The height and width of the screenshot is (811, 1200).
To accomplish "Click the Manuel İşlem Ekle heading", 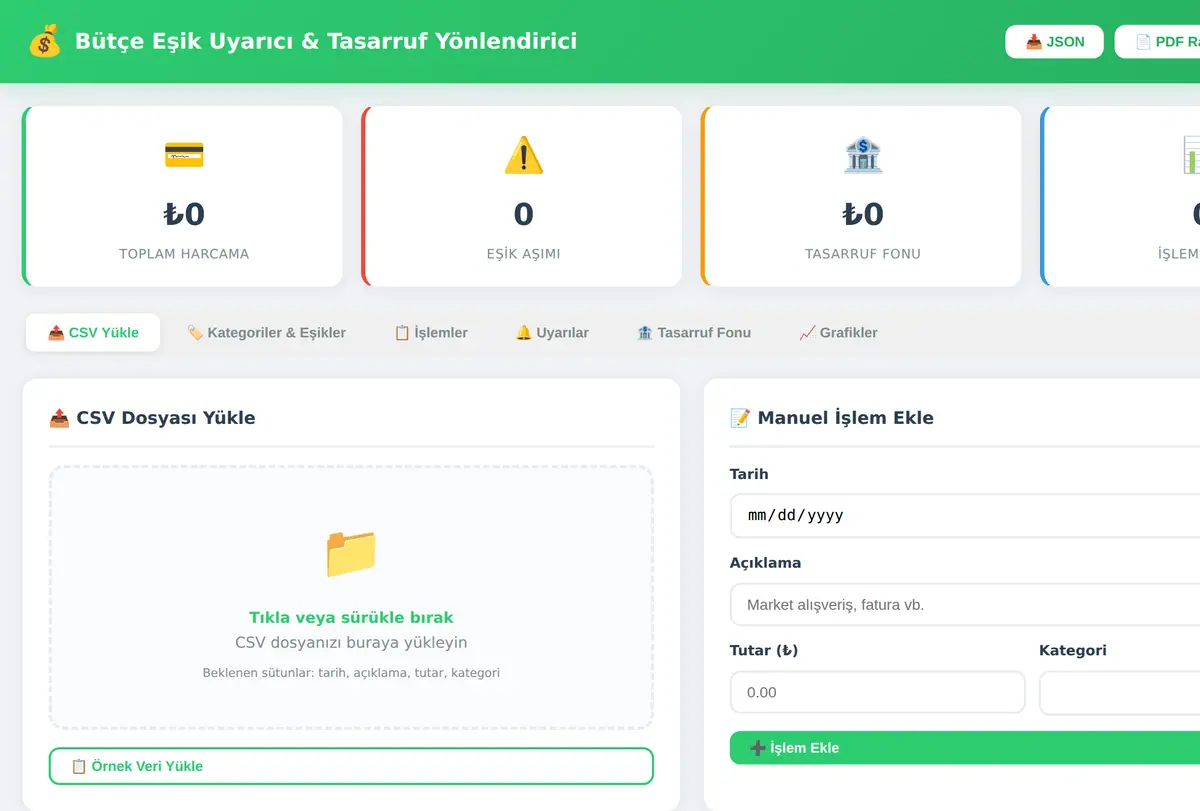I will (832, 418).
